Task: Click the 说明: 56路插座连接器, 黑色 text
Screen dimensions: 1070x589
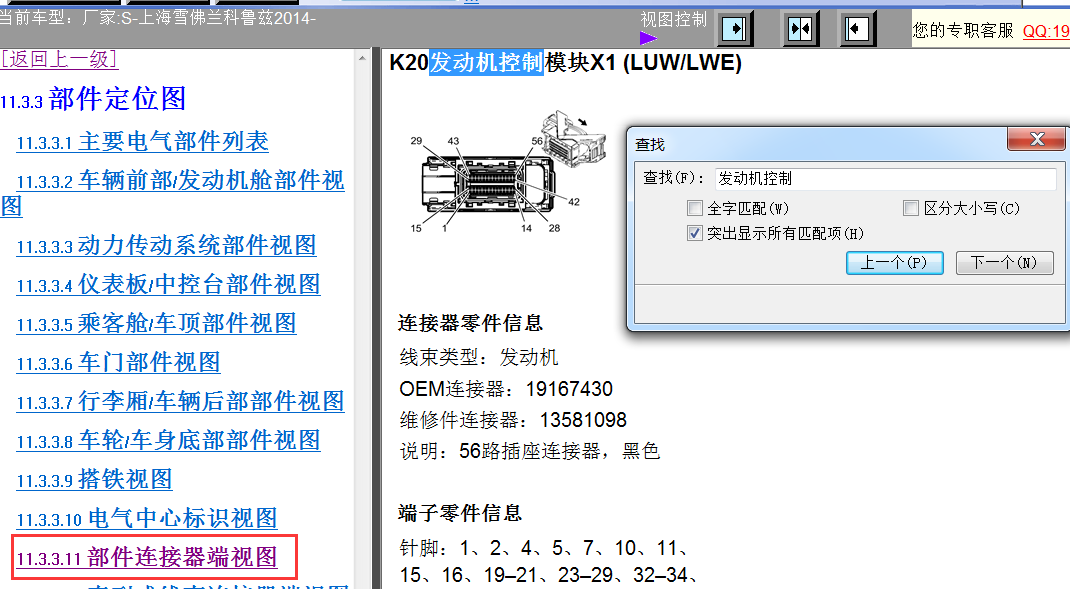Action: click(x=530, y=450)
